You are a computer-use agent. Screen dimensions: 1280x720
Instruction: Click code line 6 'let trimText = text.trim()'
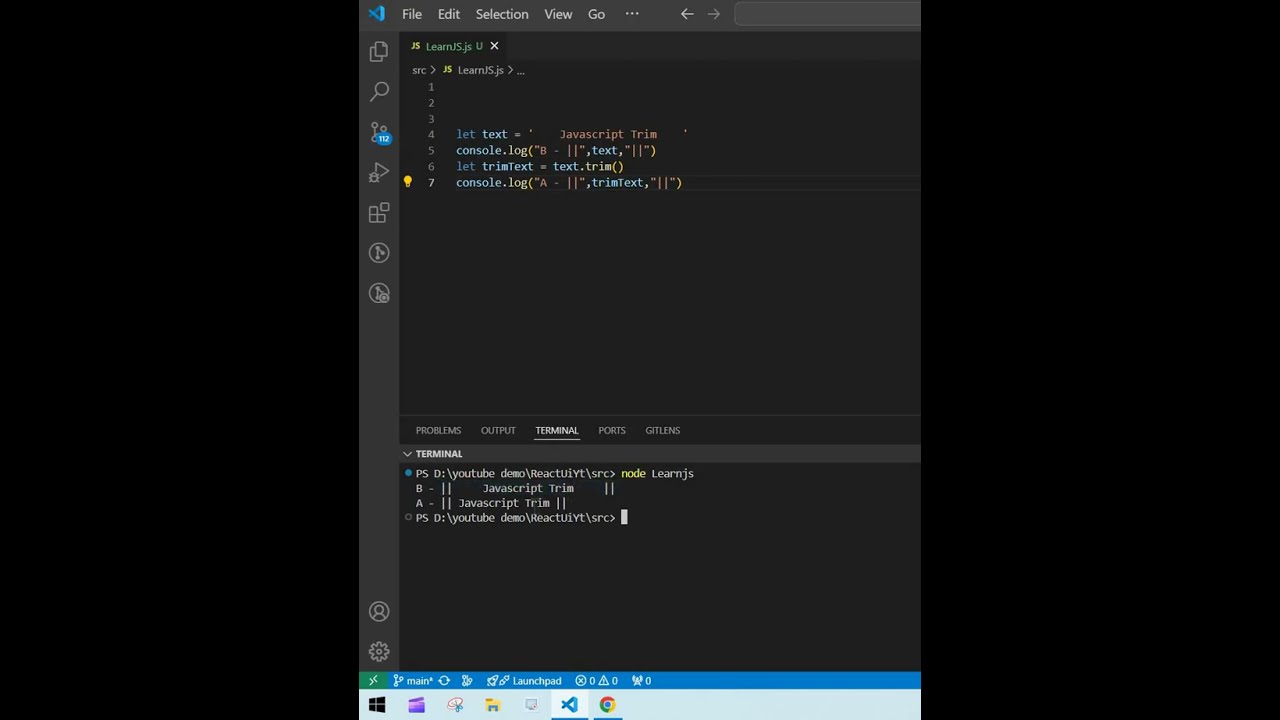click(540, 166)
